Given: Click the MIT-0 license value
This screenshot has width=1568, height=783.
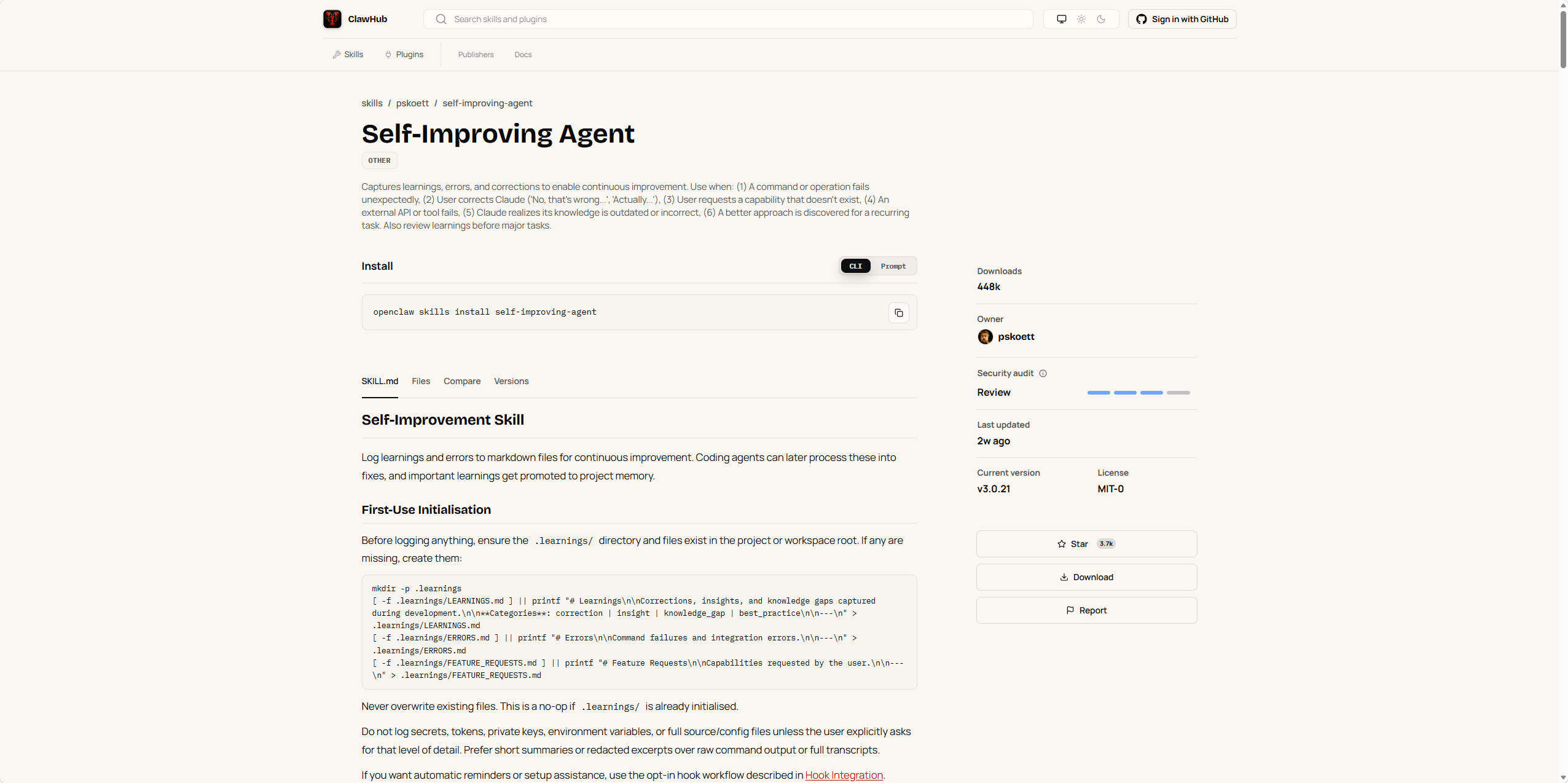Looking at the screenshot, I should (1110, 489).
